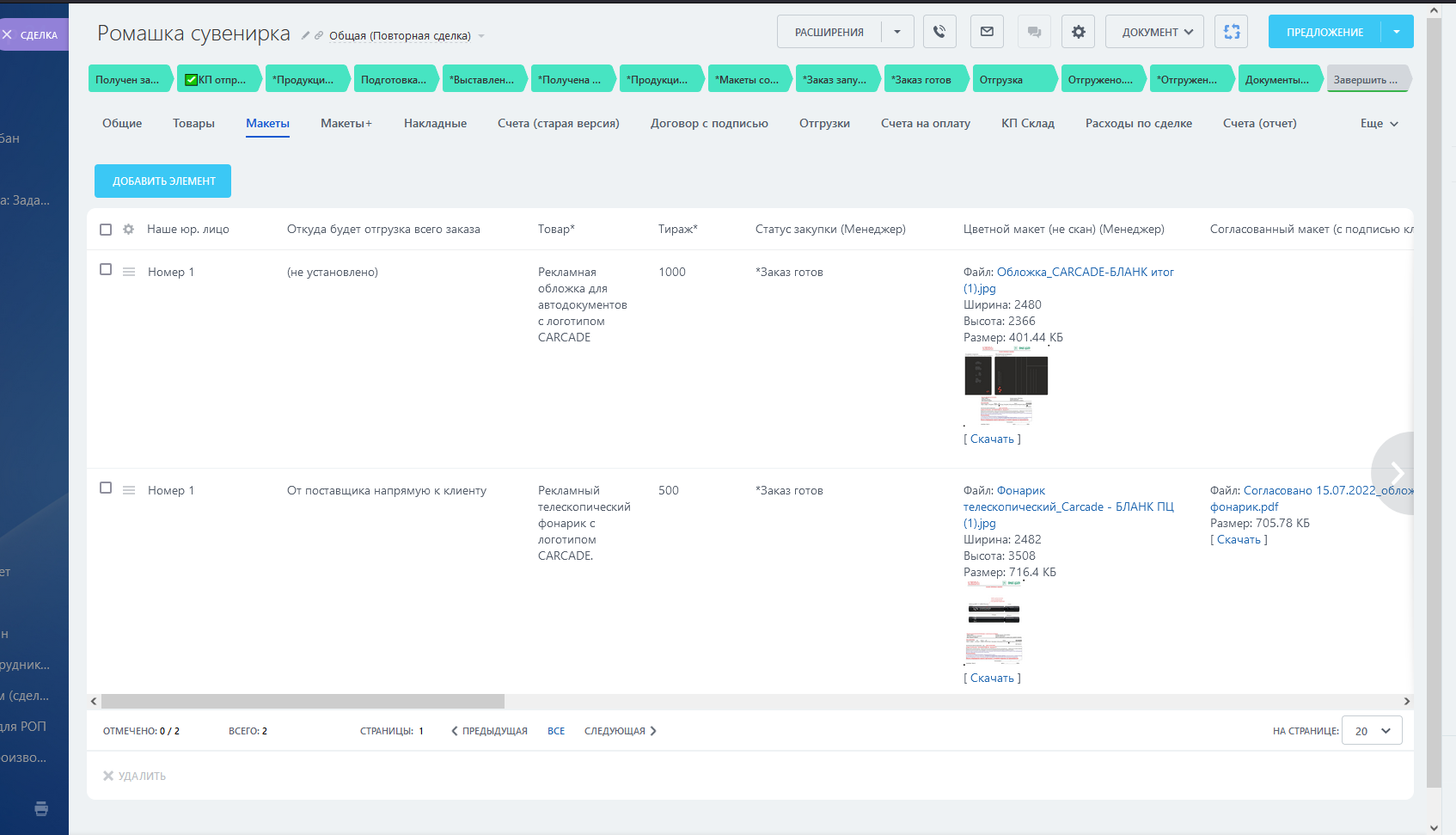
Task: Switch to the Товары tab
Action: [193, 124]
